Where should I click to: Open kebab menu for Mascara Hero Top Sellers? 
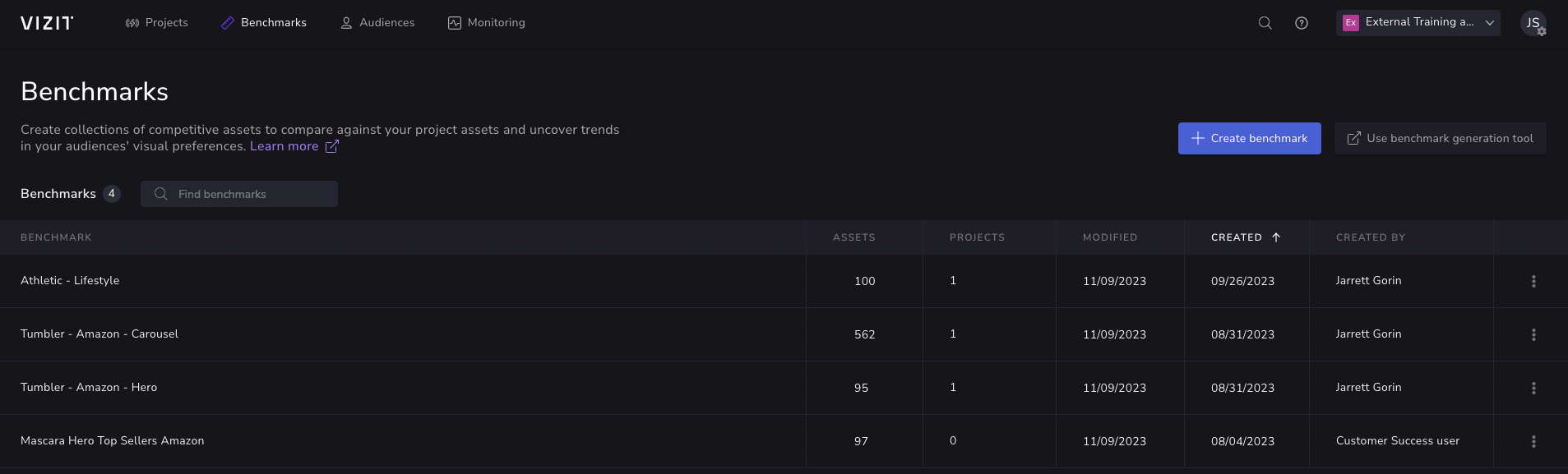(x=1533, y=441)
